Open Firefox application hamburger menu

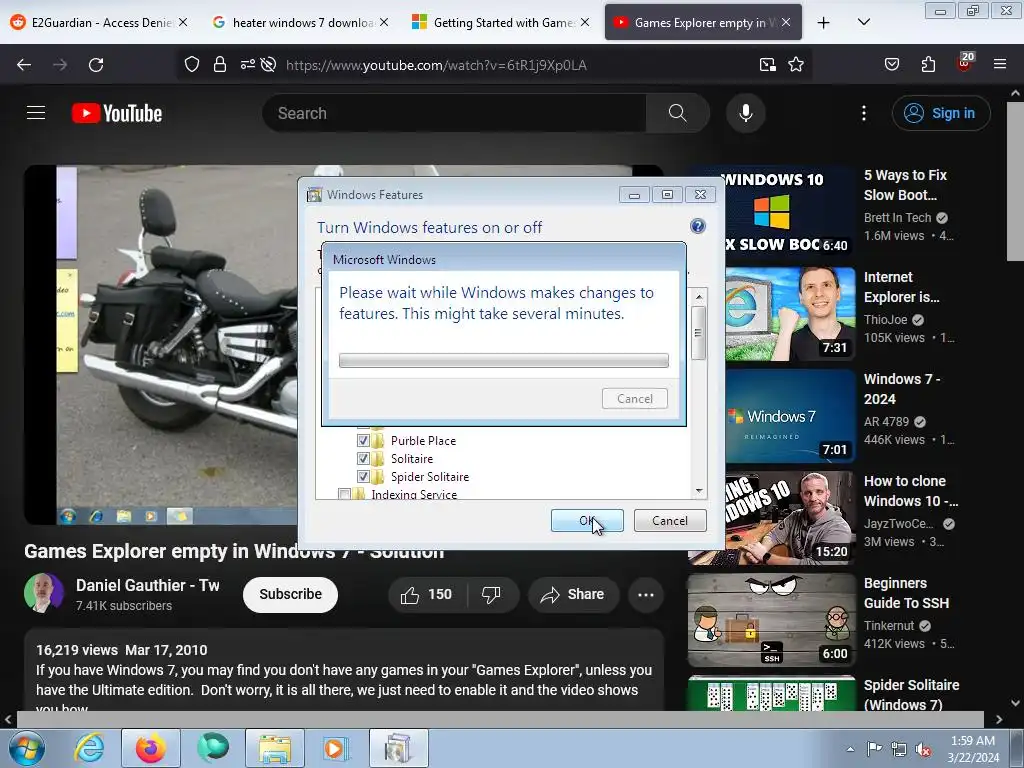pos(1000,65)
